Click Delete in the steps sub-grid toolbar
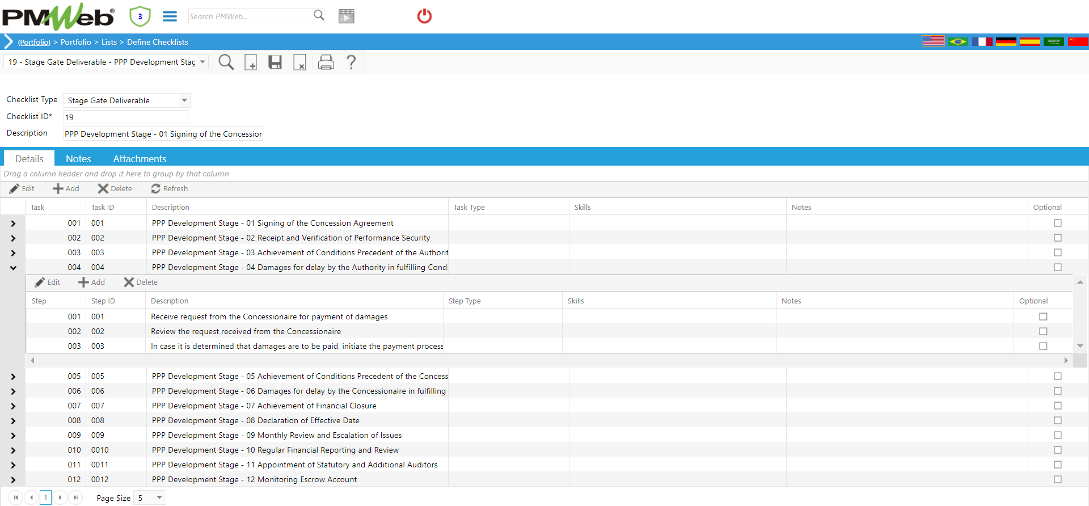The width and height of the screenshot is (1089, 506). 140,282
